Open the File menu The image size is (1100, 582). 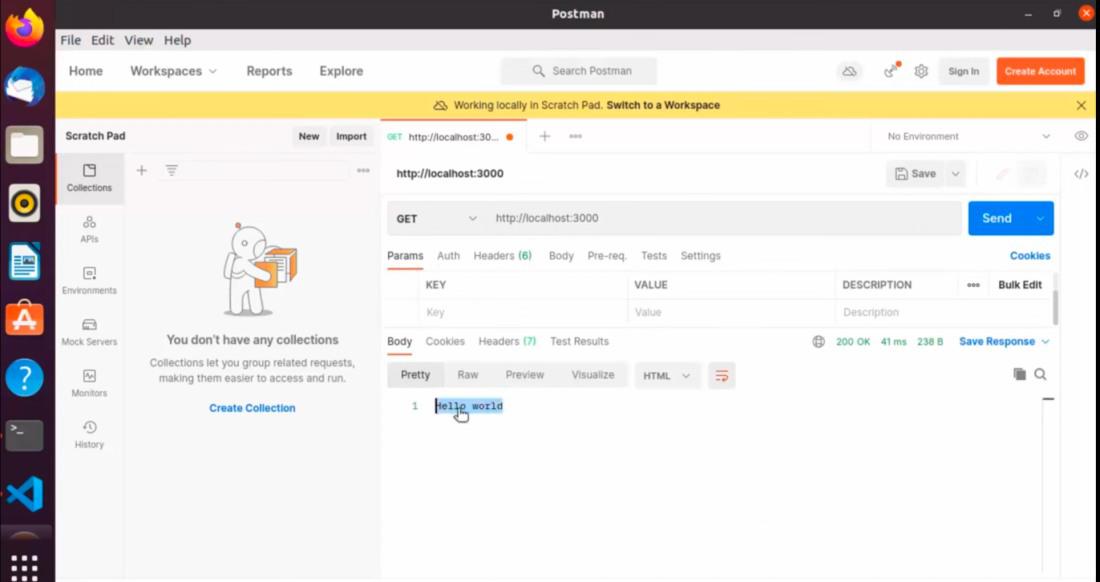click(70, 40)
